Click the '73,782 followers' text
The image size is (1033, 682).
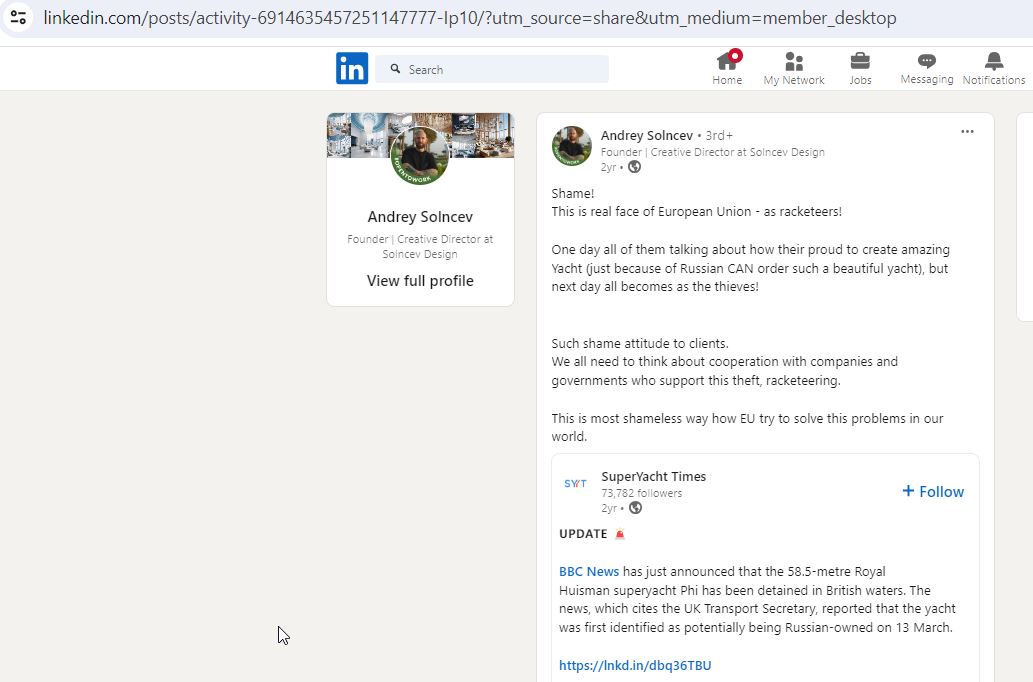pyautogui.click(x=642, y=493)
